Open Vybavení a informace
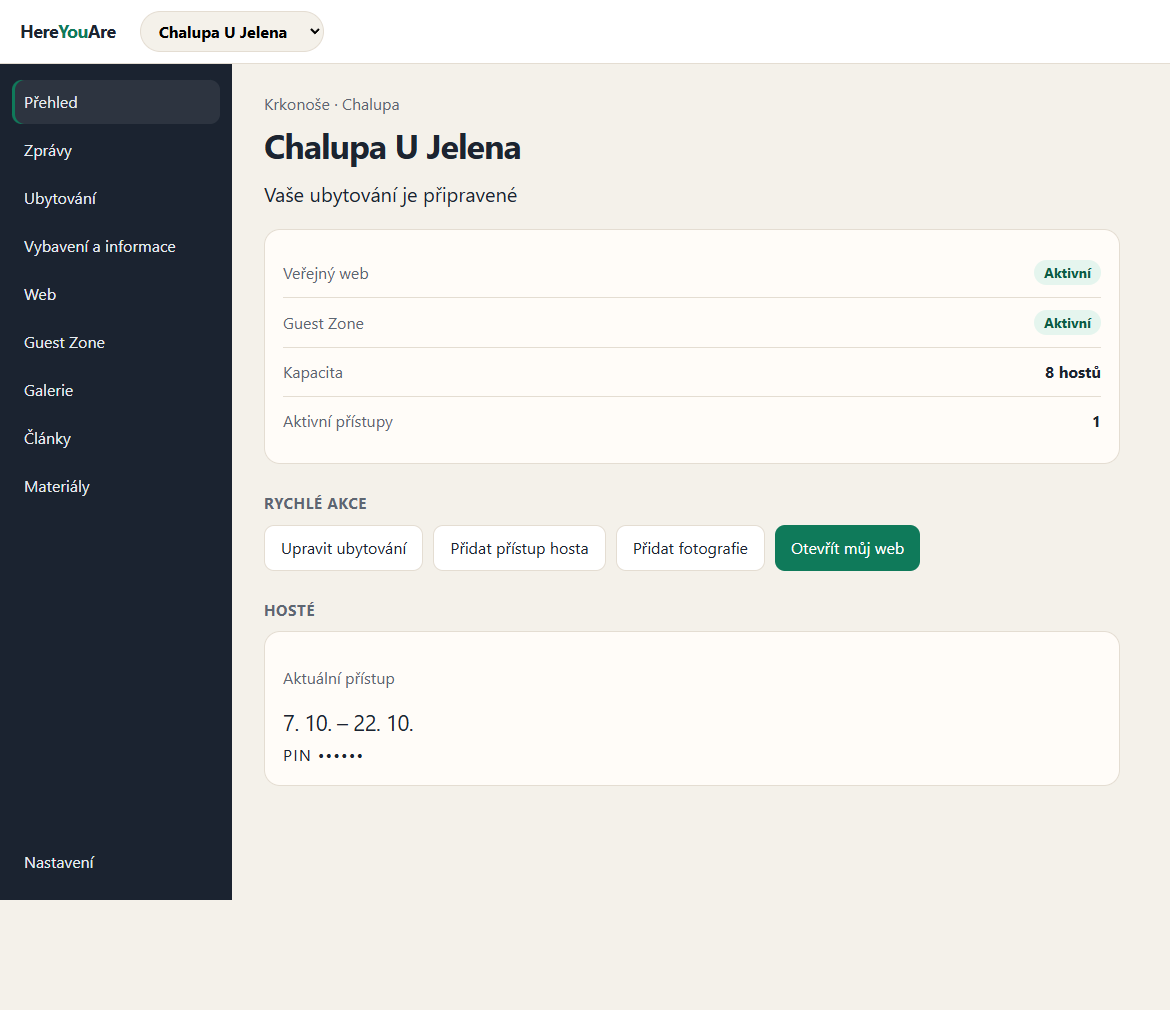 tap(116, 246)
